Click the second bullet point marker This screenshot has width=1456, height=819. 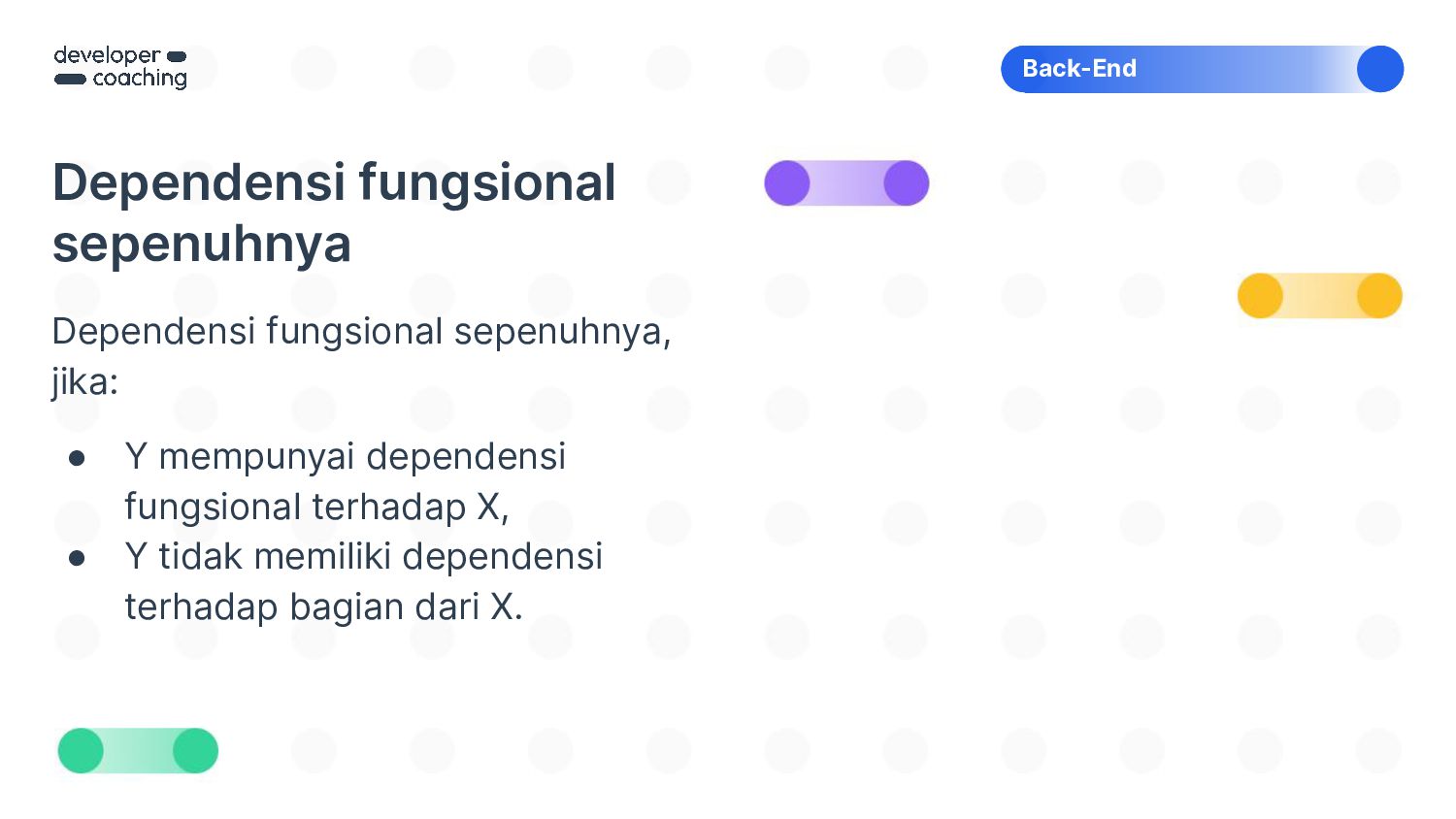tap(77, 558)
